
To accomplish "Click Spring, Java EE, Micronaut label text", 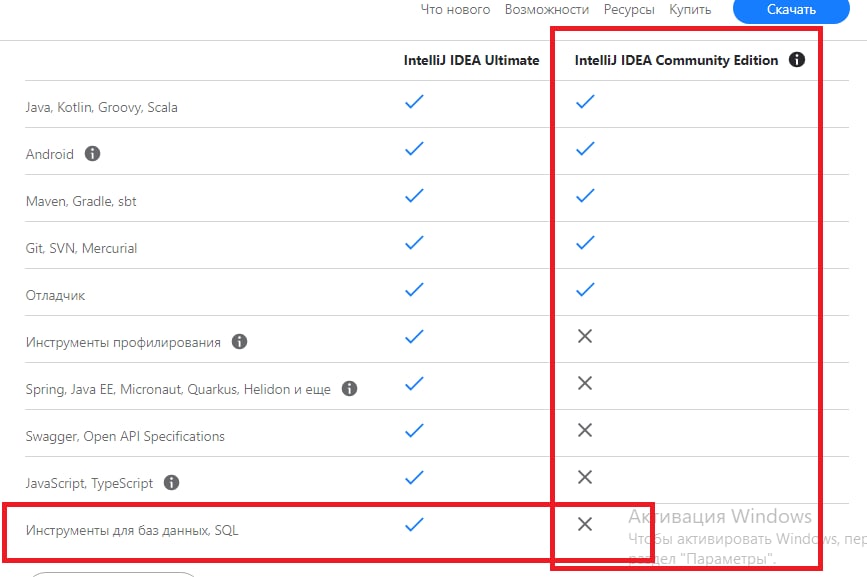I will click(178, 389).
